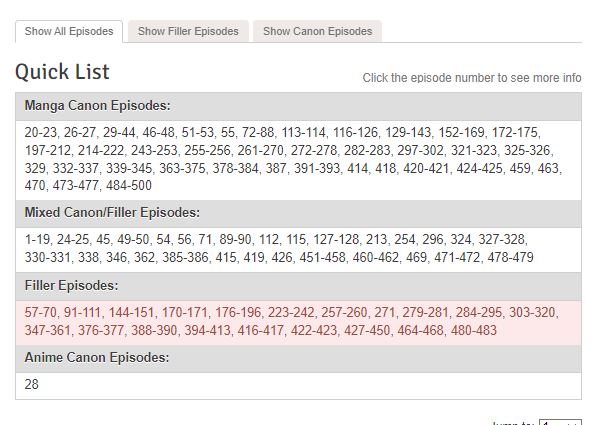Click the Quick List heading
The height and width of the screenshot is (425, 606).
(x=62, y=72)
